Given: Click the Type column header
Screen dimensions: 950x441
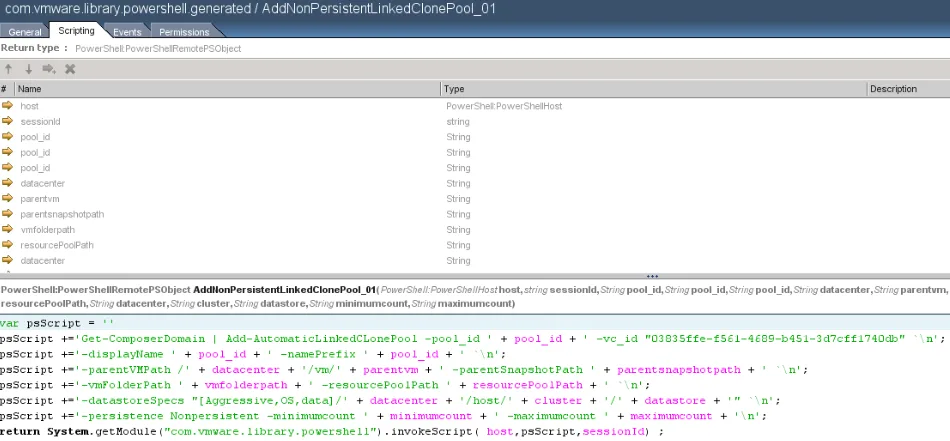Looking at the screenshot, I should 654,88.
